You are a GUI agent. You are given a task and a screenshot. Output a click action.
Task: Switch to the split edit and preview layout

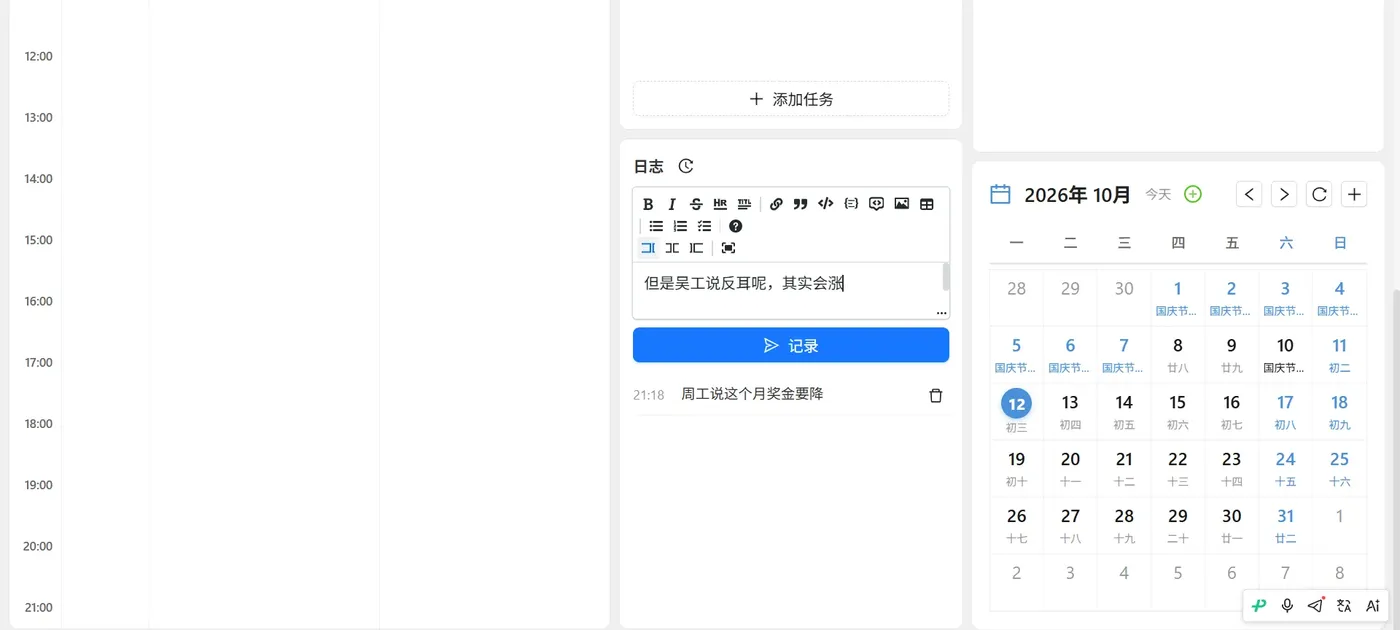click(x=672, y=248)
